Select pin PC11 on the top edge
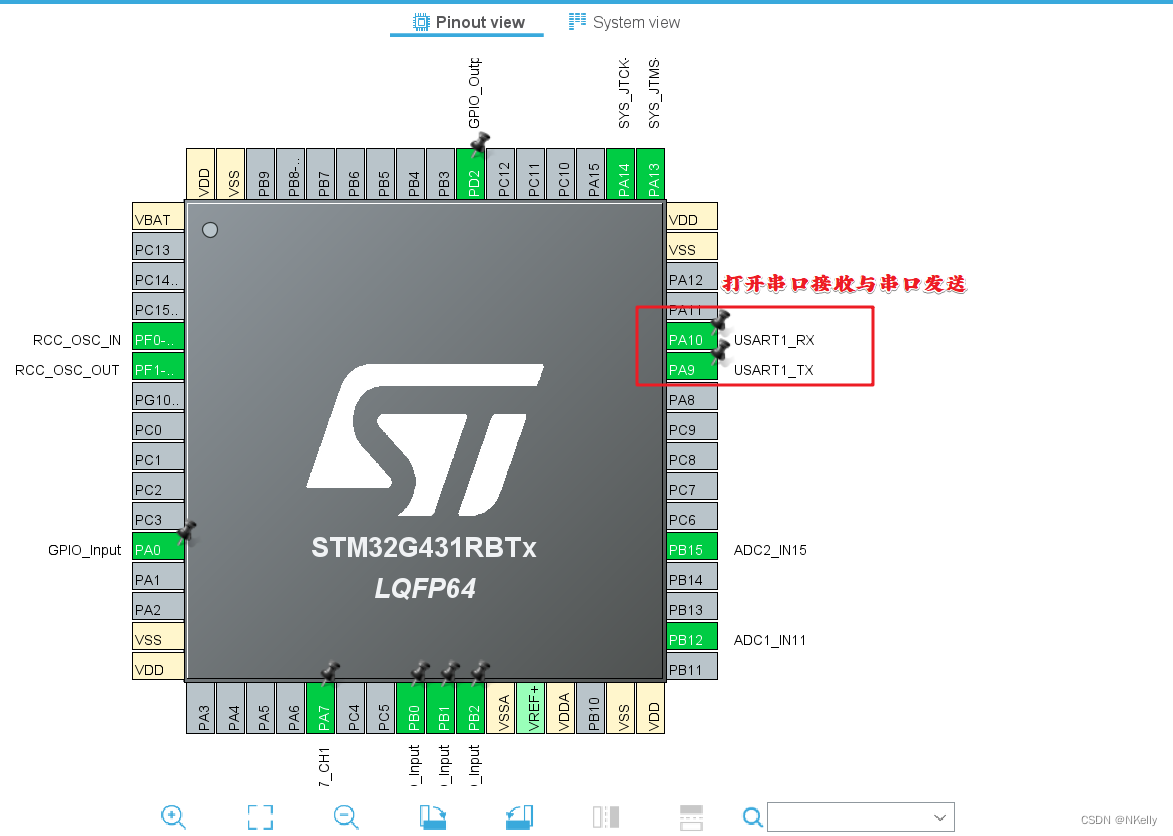Screen dimensions: 1173x836 click(530, 174)
